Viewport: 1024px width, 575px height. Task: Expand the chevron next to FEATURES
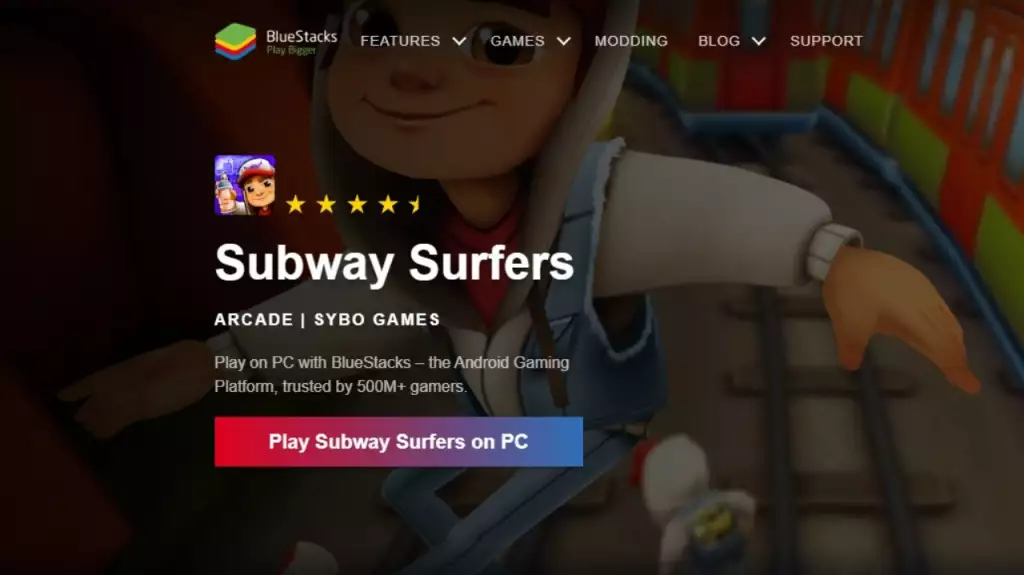[x=460, y=41]
